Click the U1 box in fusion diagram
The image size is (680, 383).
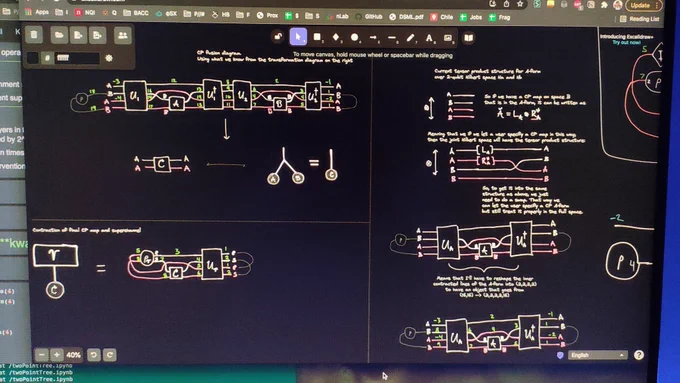pos(134,95)
